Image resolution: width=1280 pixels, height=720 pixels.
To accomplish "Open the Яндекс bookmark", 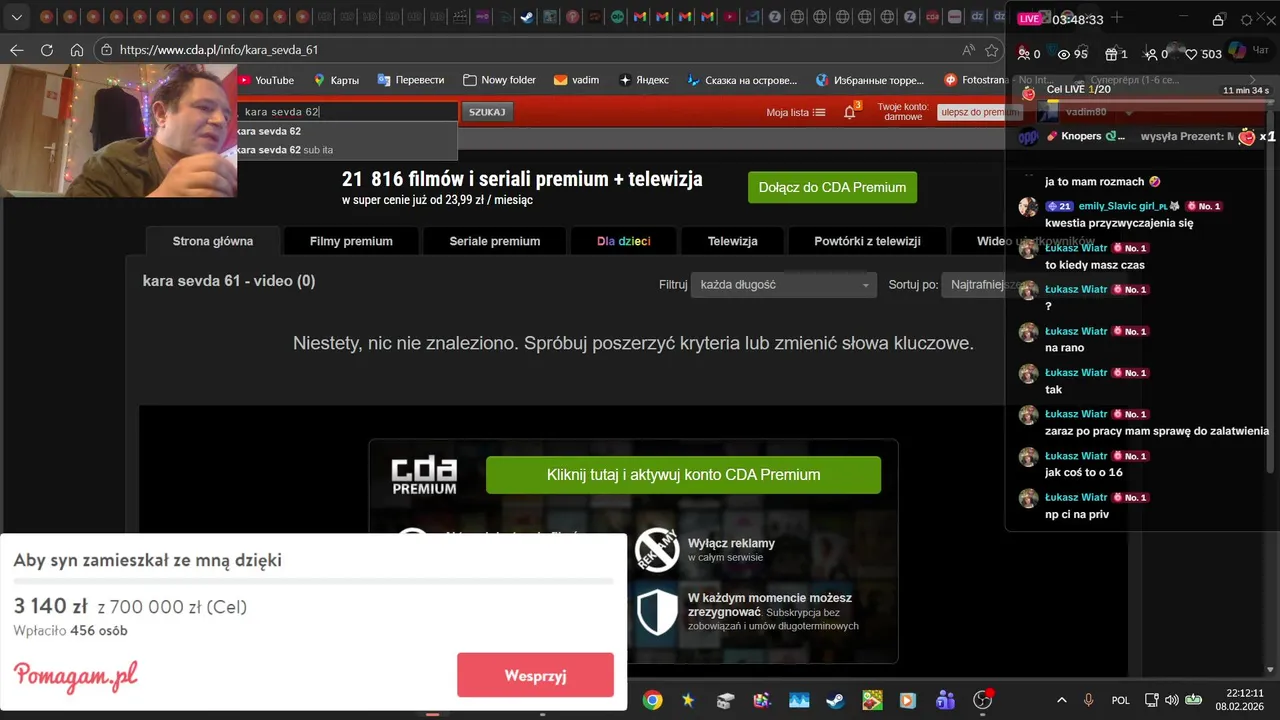I will (644, 80).
